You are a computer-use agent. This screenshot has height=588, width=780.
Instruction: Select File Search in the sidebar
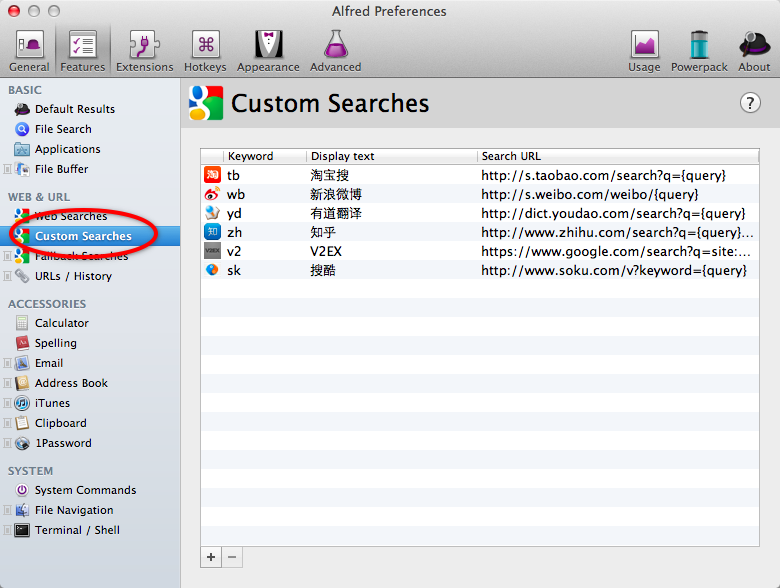pos(62,129)
